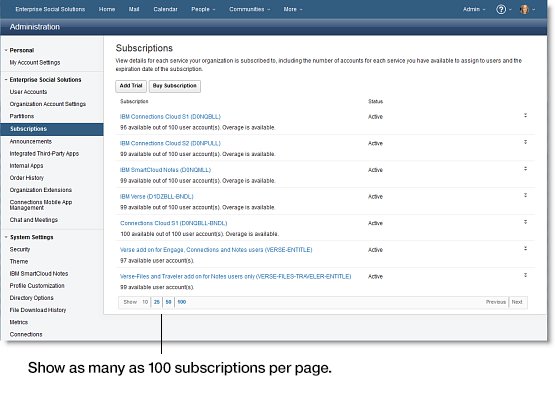Open Profile Customization

pyautogui.click(x=37, y=286)
